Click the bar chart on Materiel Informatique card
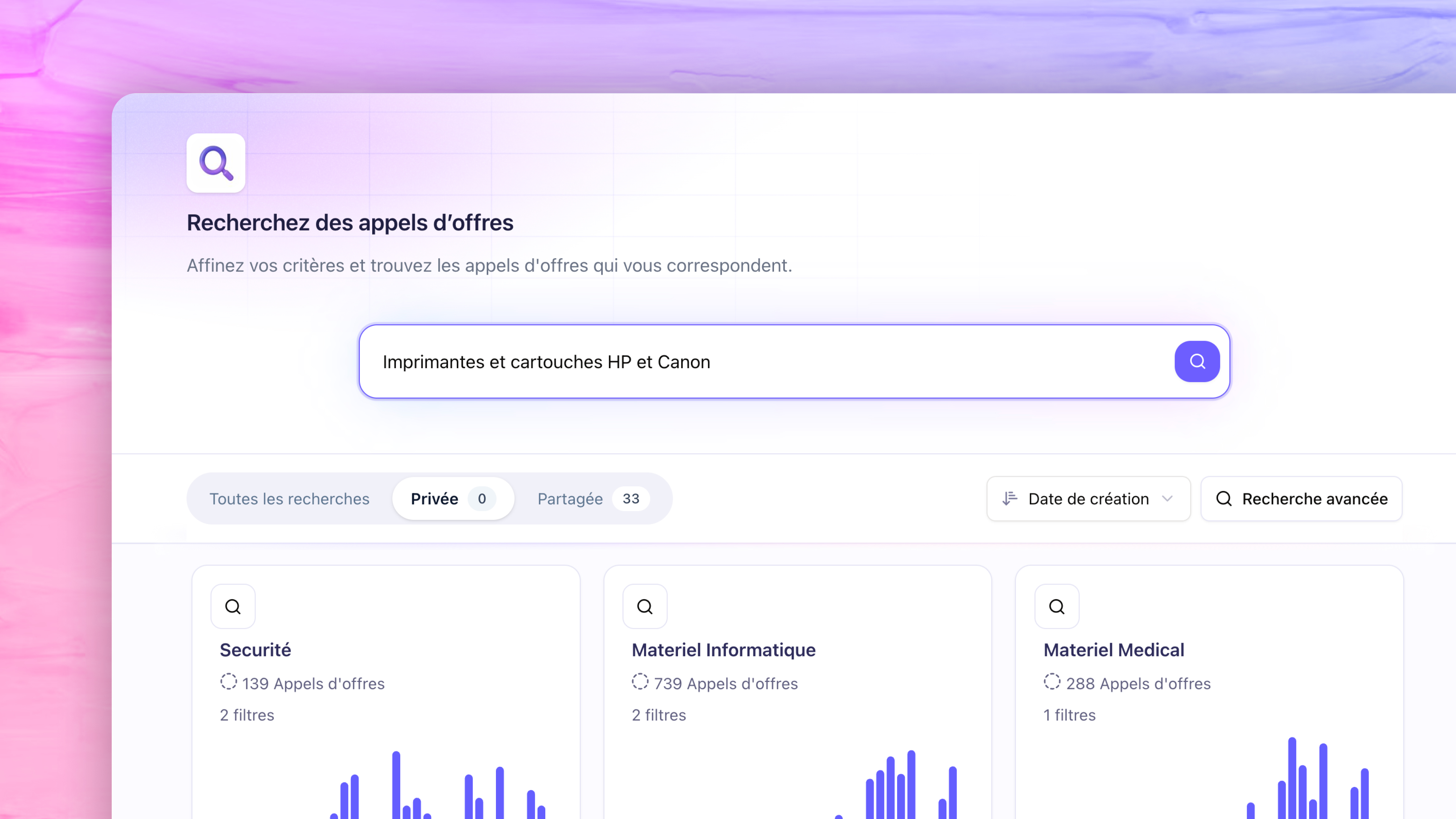1456x819 pixels. coord(896,784)
